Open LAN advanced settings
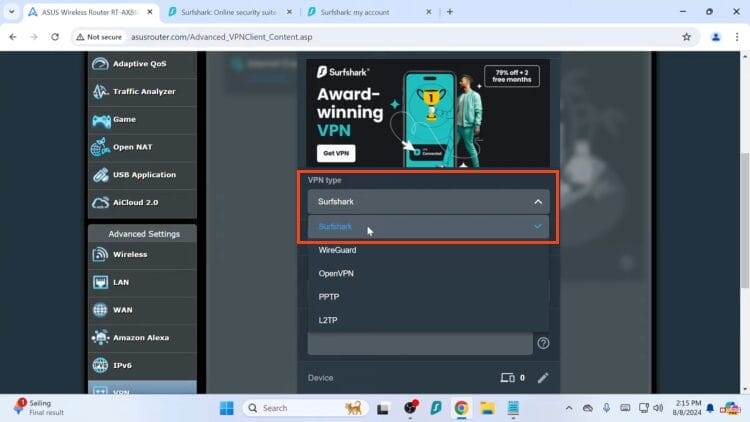 (142, 282)
